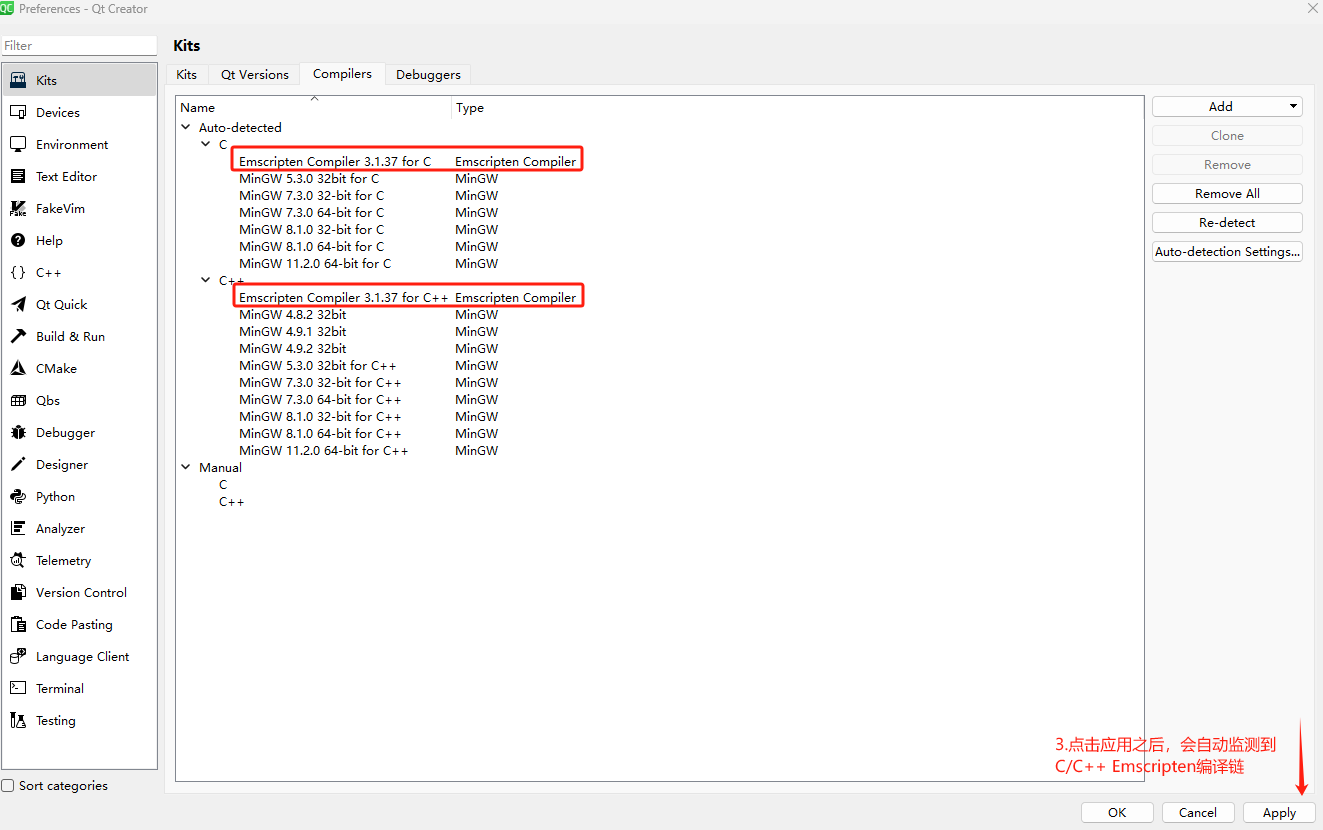The height and width of the screenshot is (830, 1323).
Task: Switch to the Compilers tab
Action: tap(342, 74)
